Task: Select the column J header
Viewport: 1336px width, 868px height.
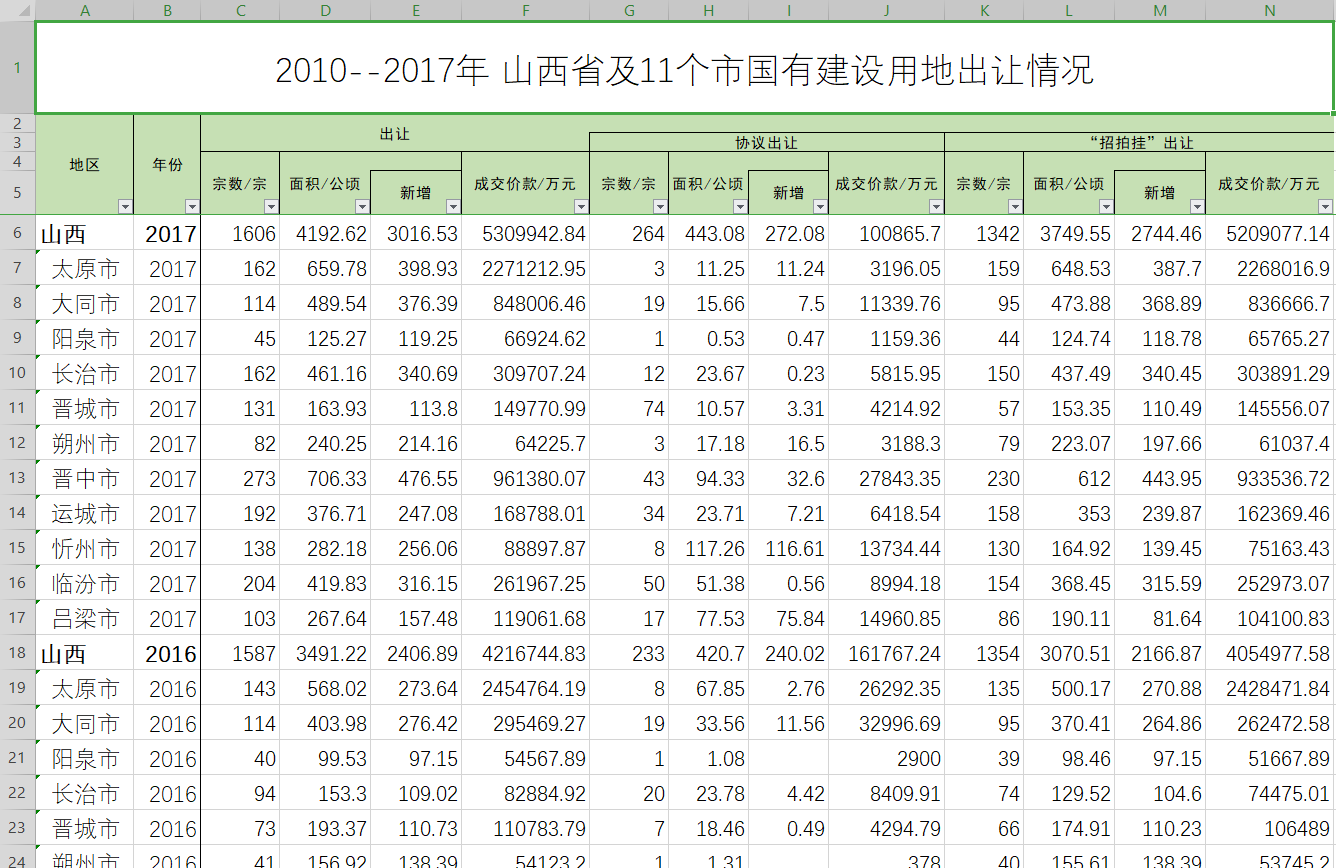Action: 886,10
